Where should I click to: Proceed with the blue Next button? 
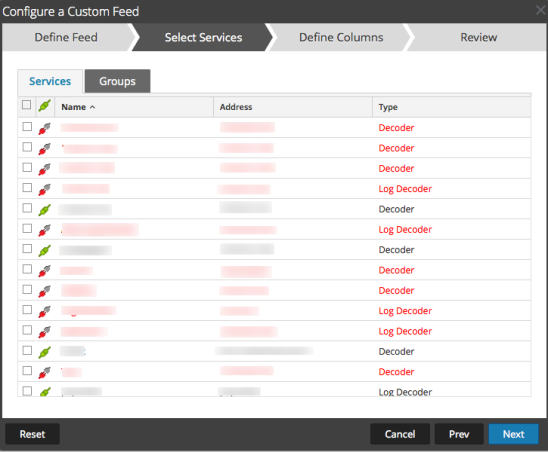coord(513,434)
